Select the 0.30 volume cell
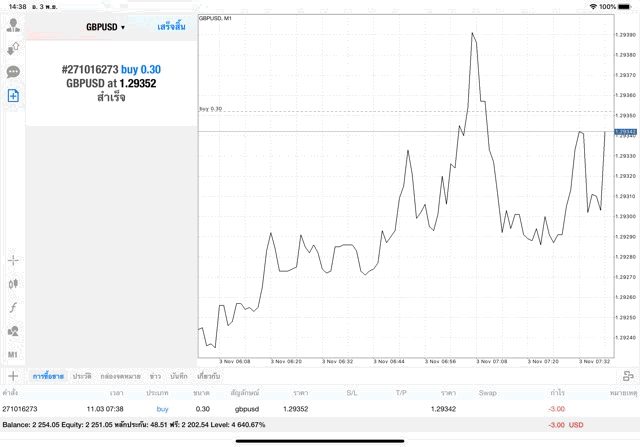Screen dimensions: 640x447 click(202, 409)
